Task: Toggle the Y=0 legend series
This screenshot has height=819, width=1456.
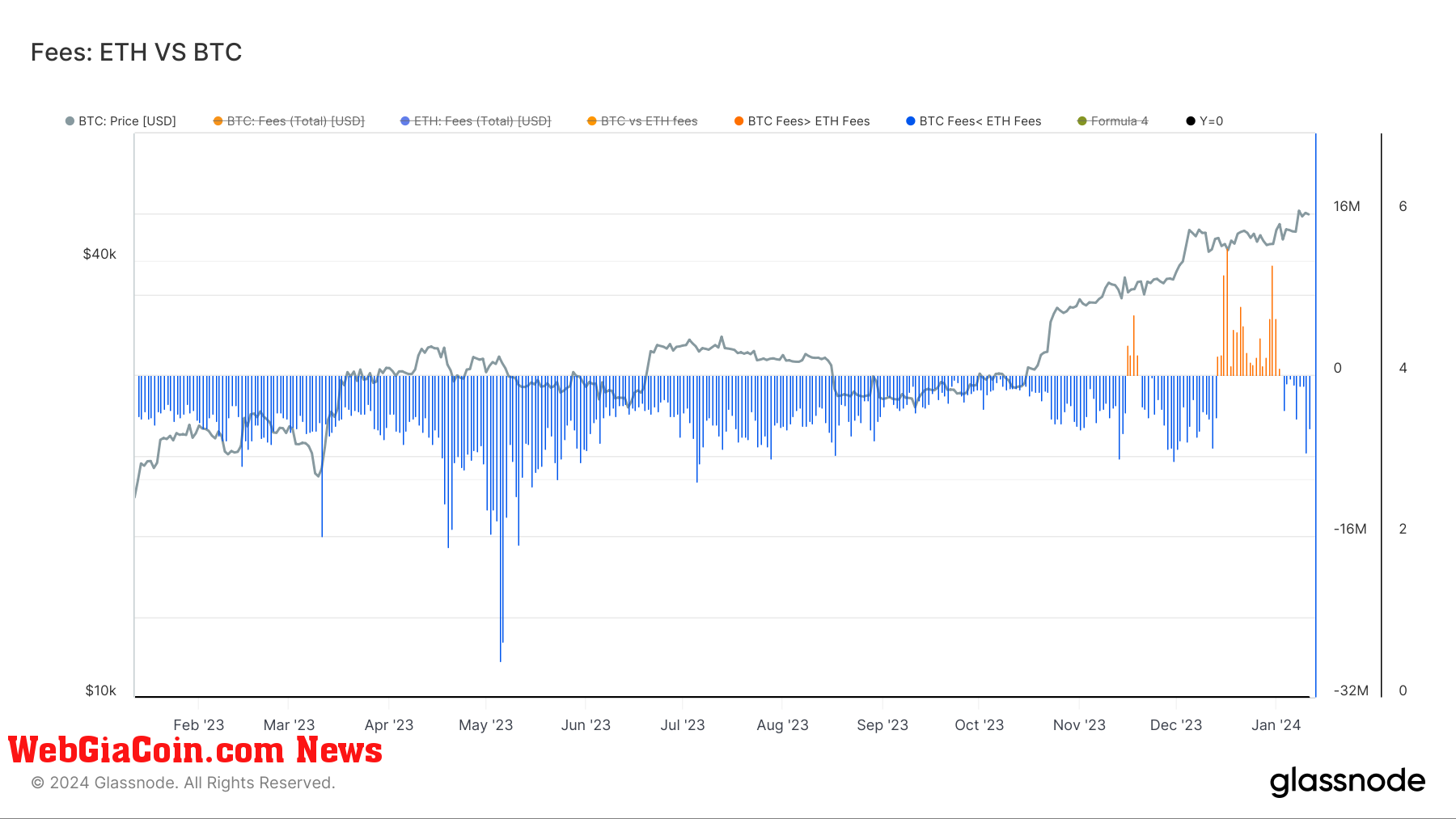Action: tap(1204, 121)
